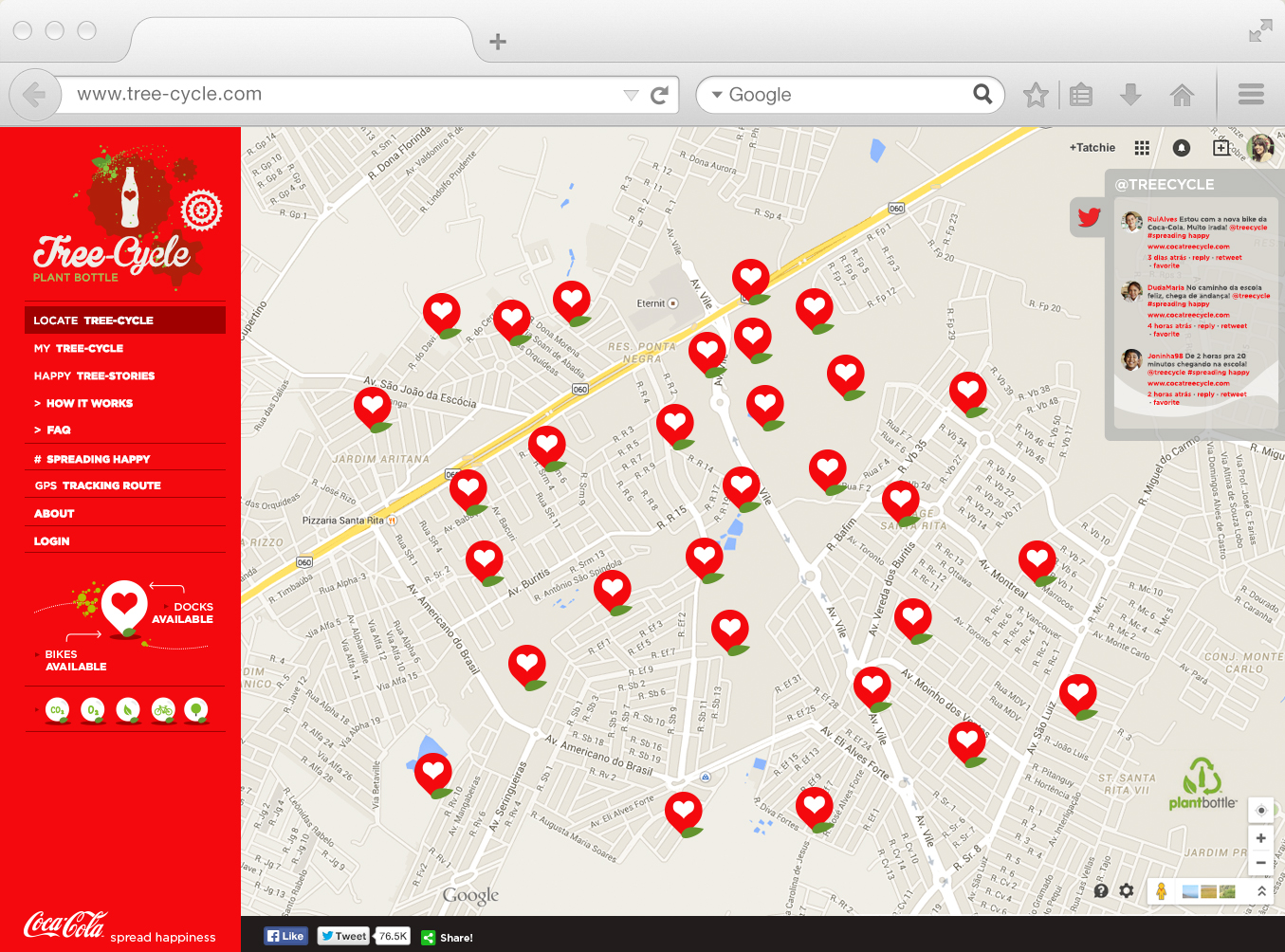Select the middle yellow field imagery thumbnail
Viewport: 1285px width, 952px height.
coord(1208,891)
